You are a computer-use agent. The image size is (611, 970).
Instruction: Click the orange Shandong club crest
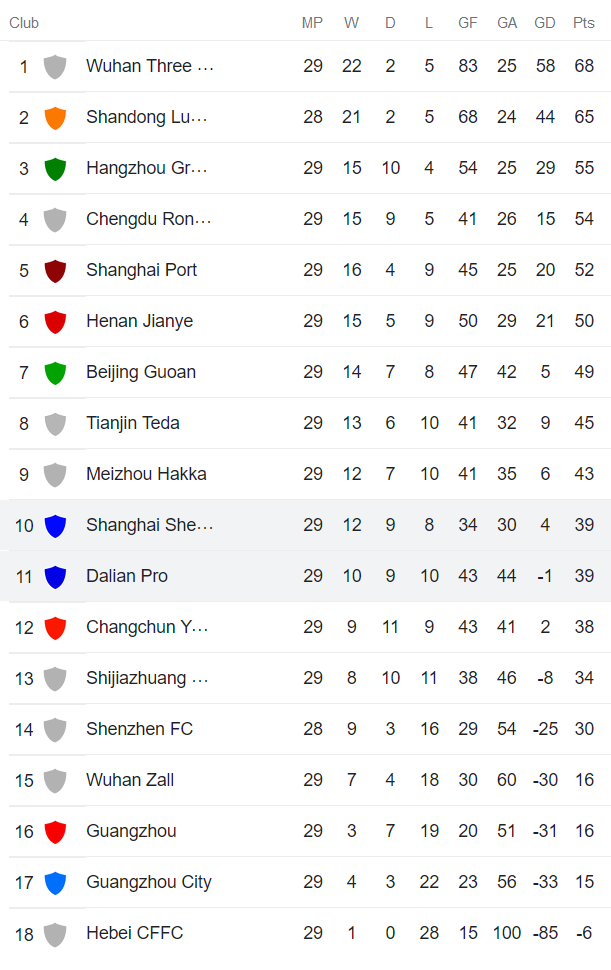coord(55,116)
